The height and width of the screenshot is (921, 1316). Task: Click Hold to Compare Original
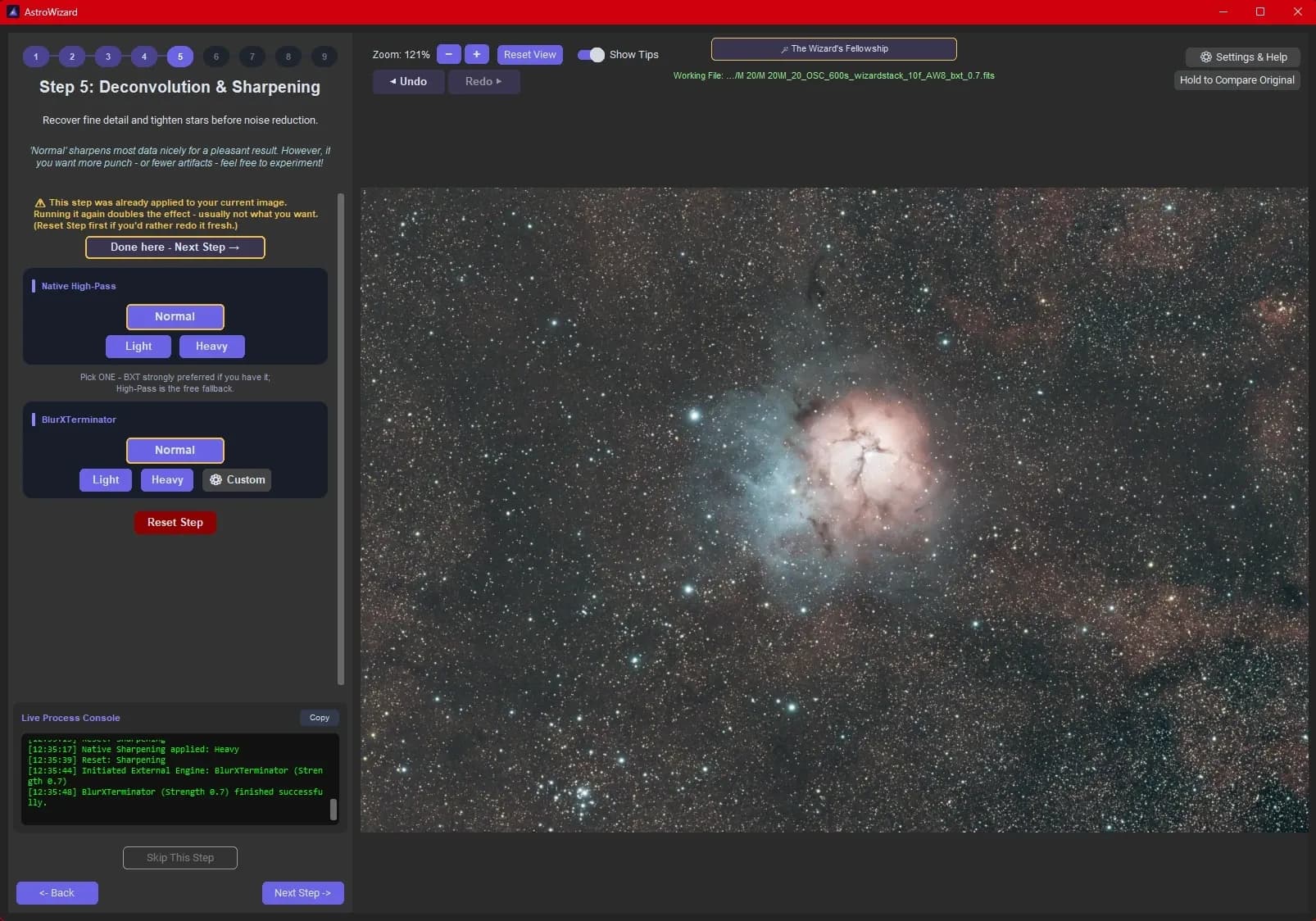[1237, 79]
